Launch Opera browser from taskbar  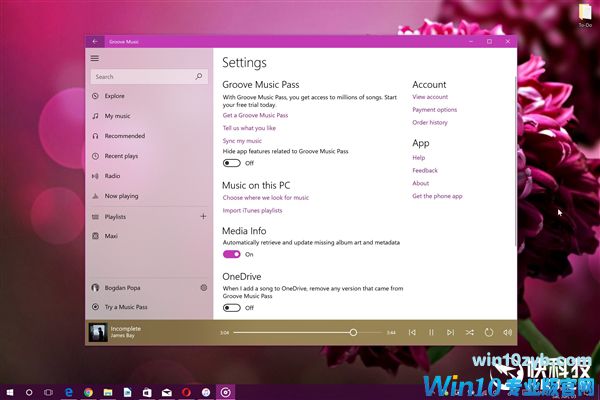[186, 392]
